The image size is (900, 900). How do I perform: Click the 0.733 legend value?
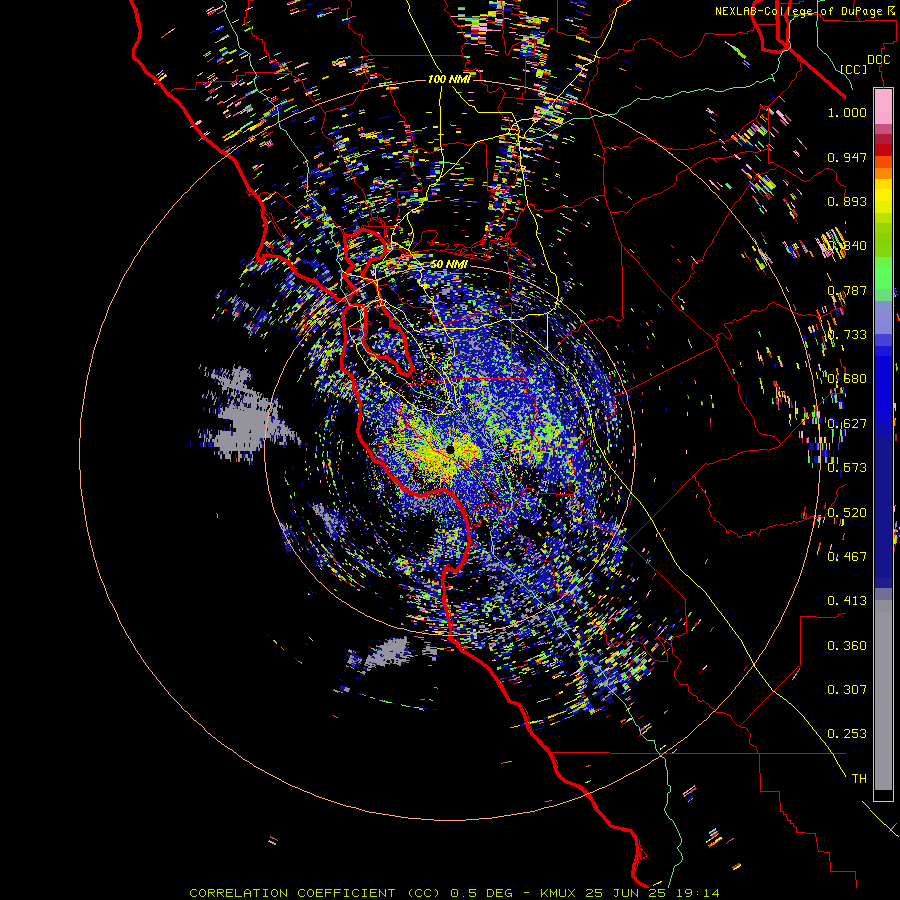tap(847, 335)
